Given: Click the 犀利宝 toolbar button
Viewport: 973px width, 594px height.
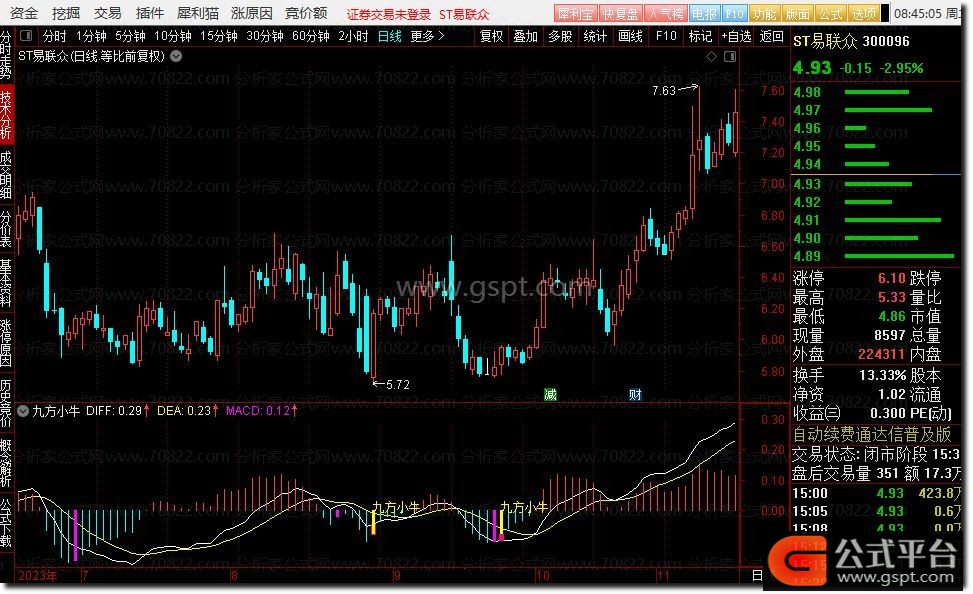Looking at the screenshot, I should [575, 14].
